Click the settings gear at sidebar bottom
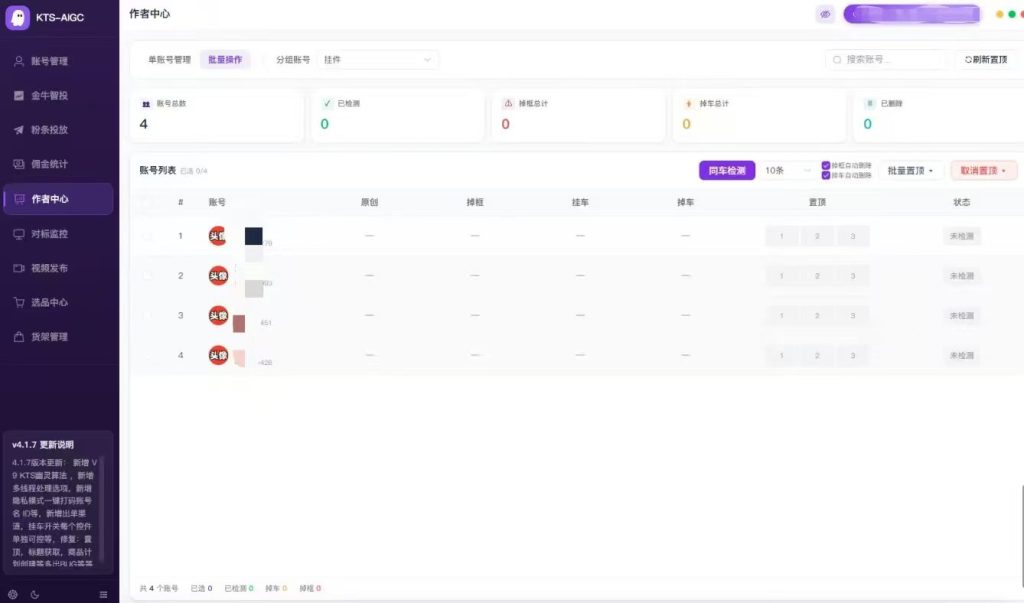Viewport: 1024px width, 603px height. (x=12, y=595)
